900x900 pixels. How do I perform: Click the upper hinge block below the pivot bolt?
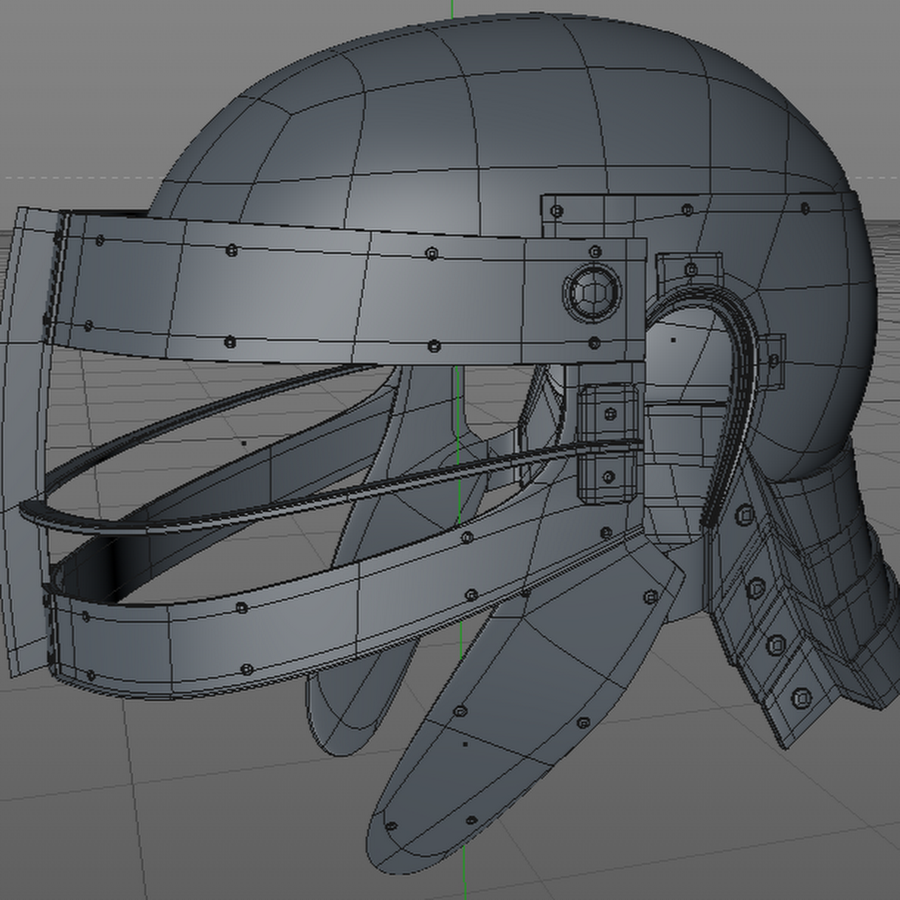pyautogui.click(x=607, y=412)
